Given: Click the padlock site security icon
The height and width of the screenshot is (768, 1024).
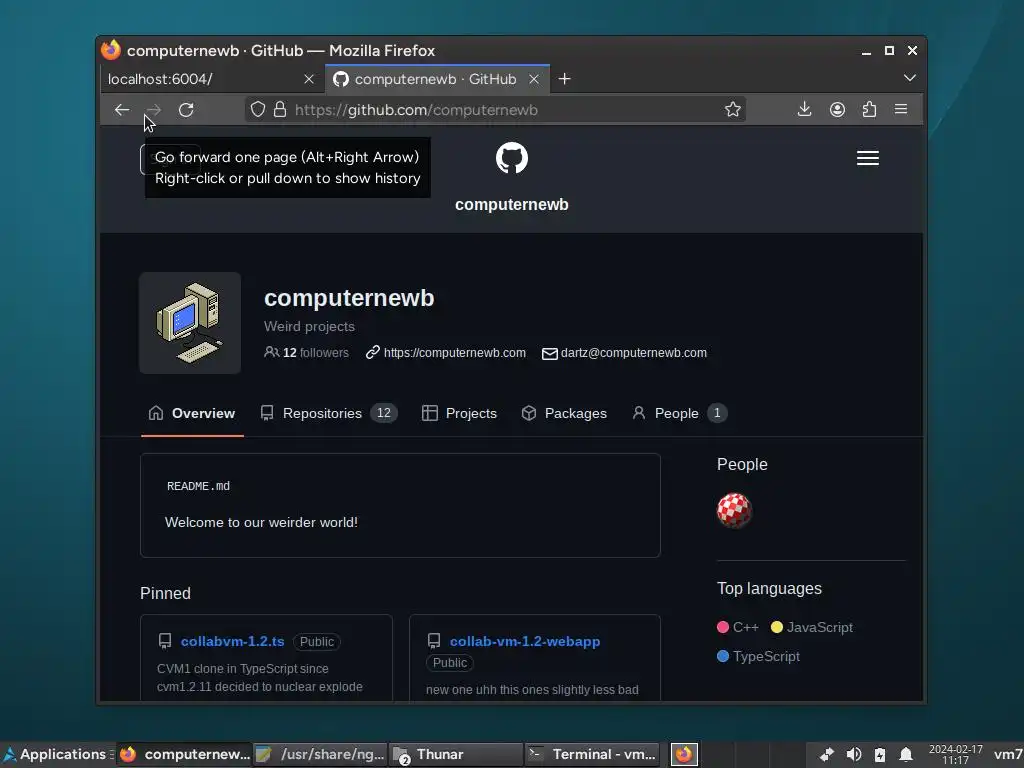Looking at the screenshot, I should tap(280, 109).
